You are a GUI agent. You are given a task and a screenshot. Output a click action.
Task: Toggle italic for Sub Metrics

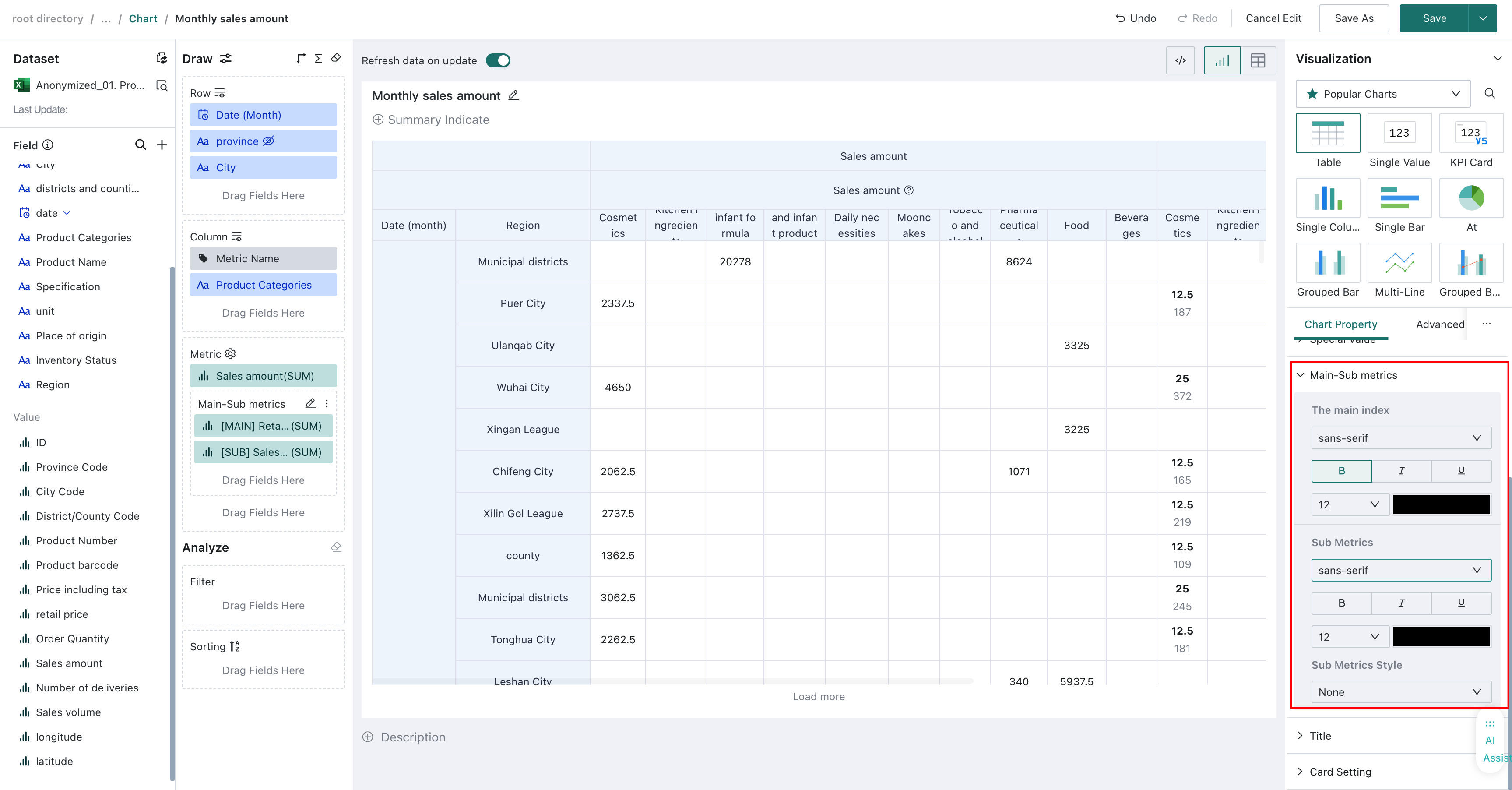coord(1401,603)
